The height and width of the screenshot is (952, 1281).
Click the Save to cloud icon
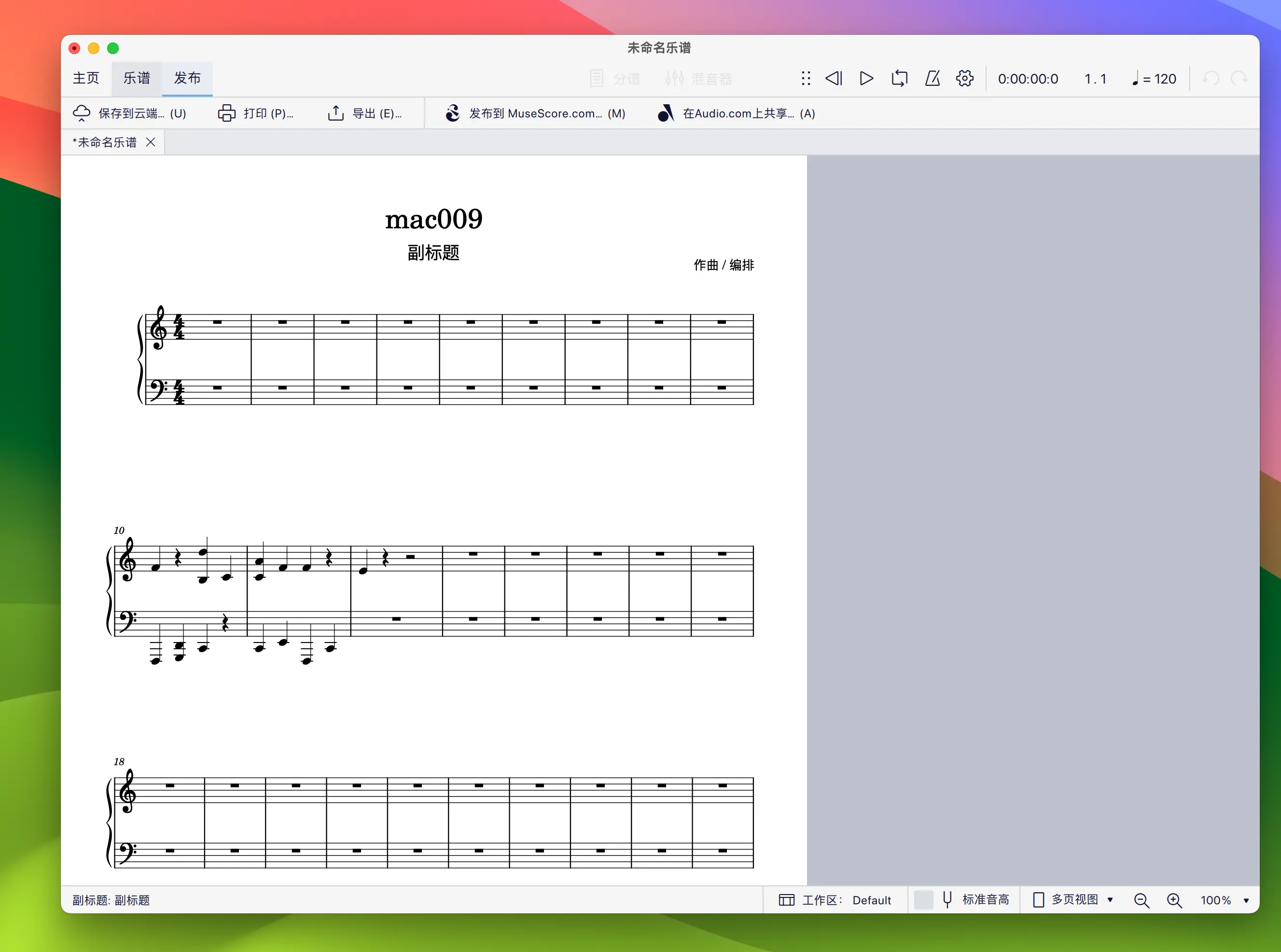click(x=82, y=113)
